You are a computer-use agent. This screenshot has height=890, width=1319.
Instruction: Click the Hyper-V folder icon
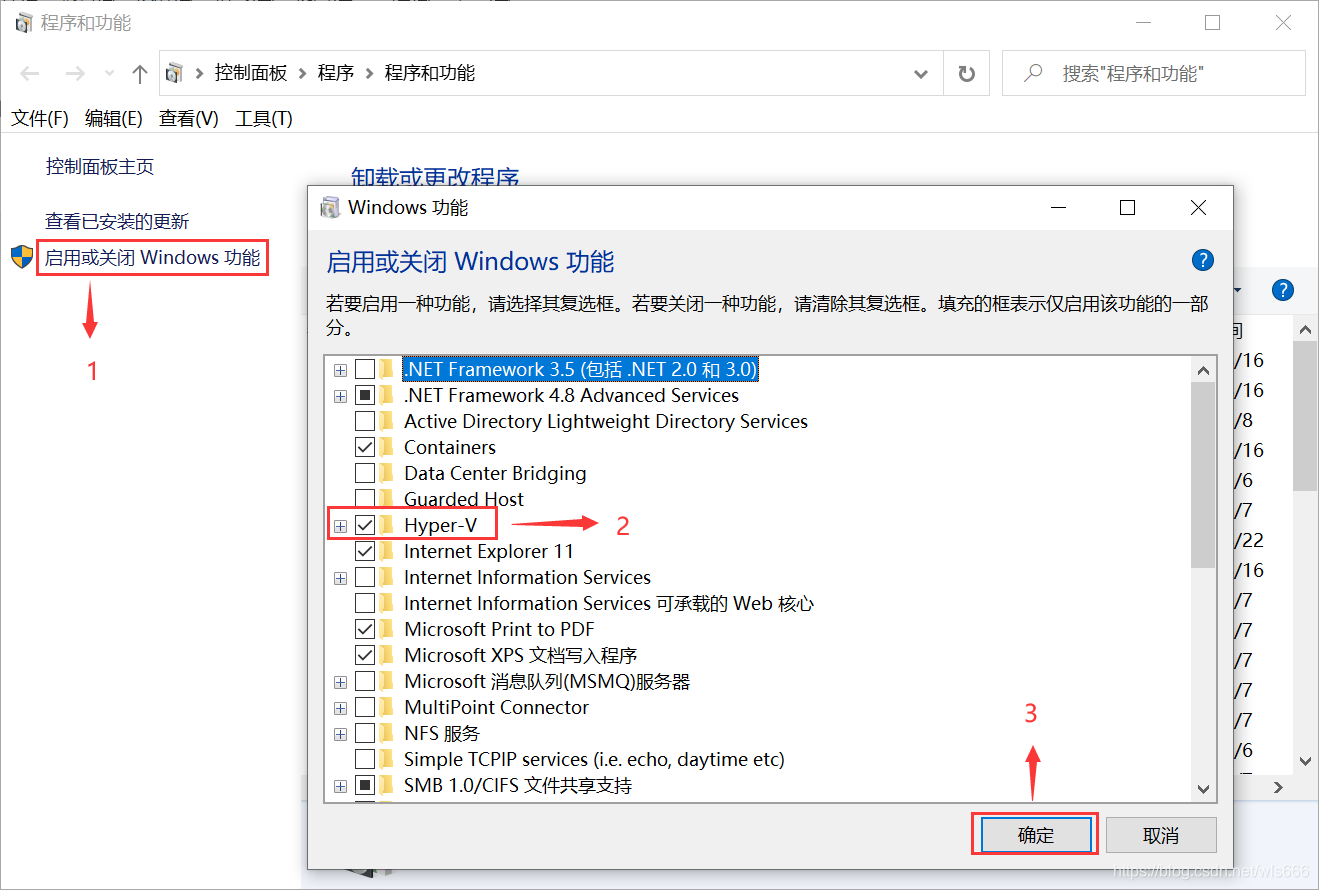tap(387, 525)
